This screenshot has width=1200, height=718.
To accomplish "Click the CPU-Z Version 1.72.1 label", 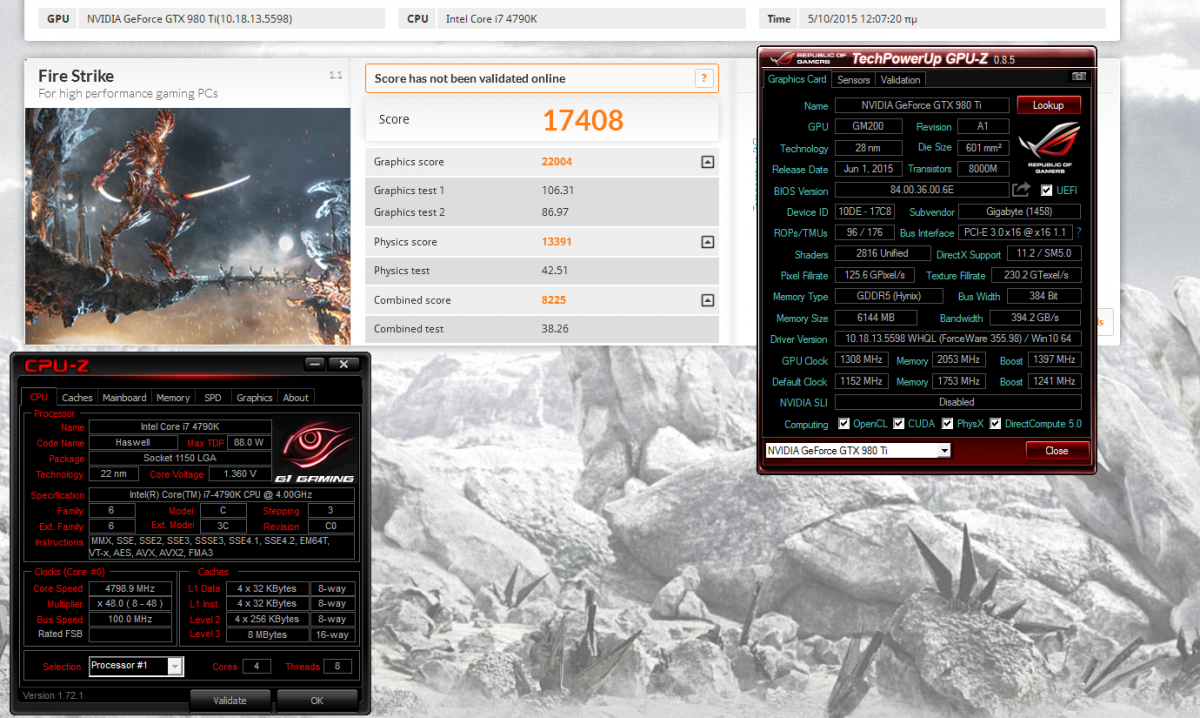I will pos(53,695).
